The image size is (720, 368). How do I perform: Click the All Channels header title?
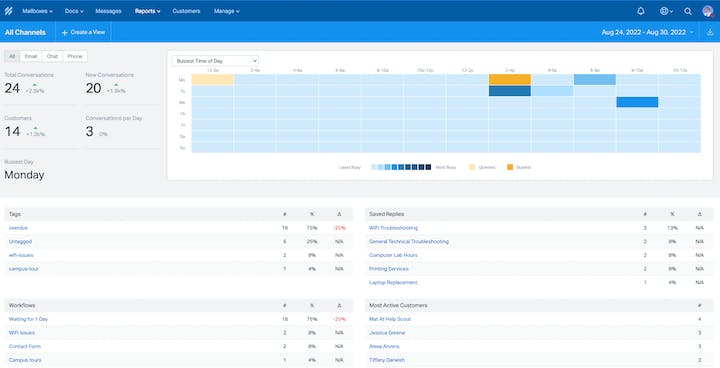pyautogui.click(x=25, y=32)
